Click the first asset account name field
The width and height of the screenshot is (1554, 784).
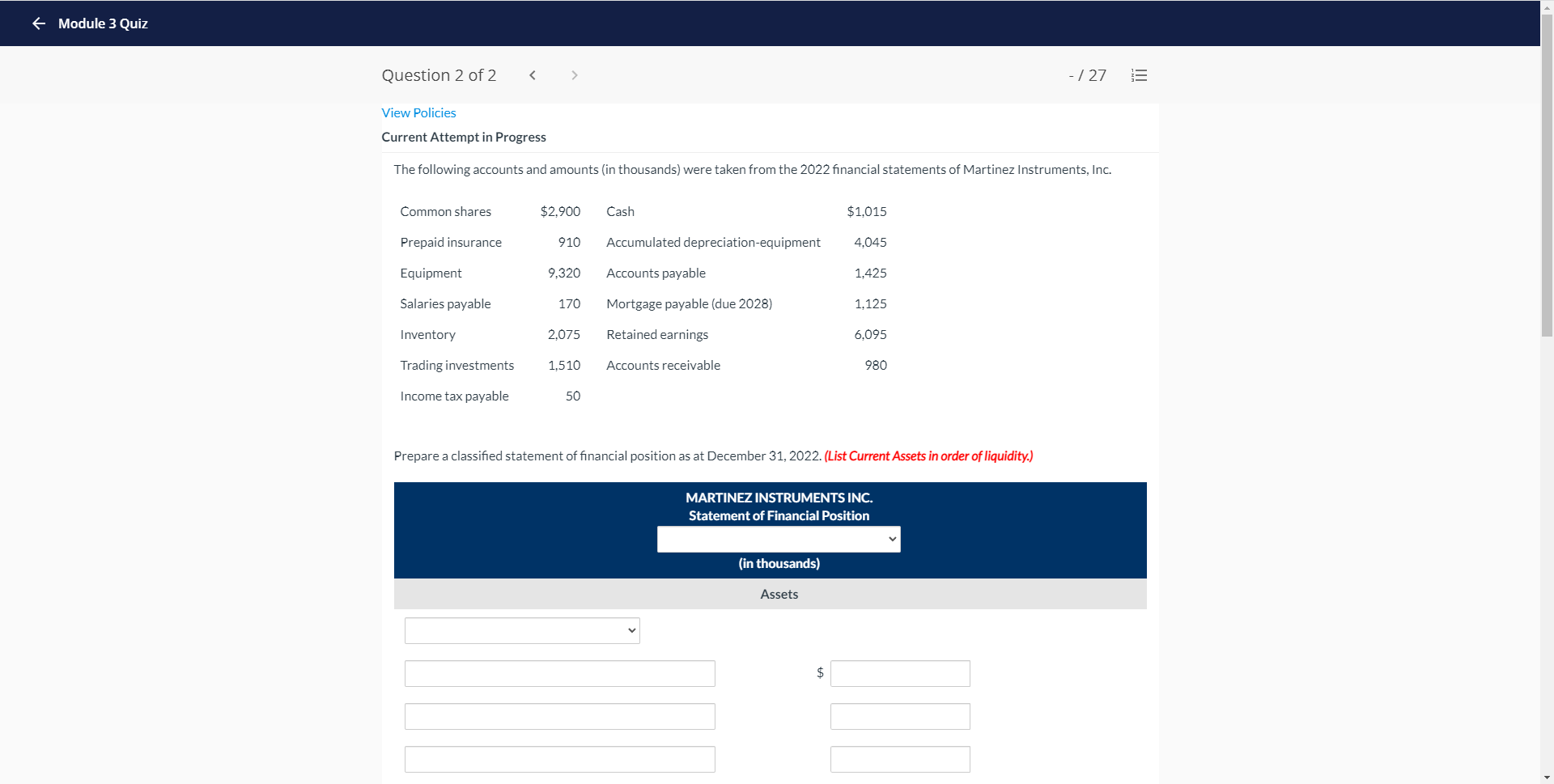point(559,673)
